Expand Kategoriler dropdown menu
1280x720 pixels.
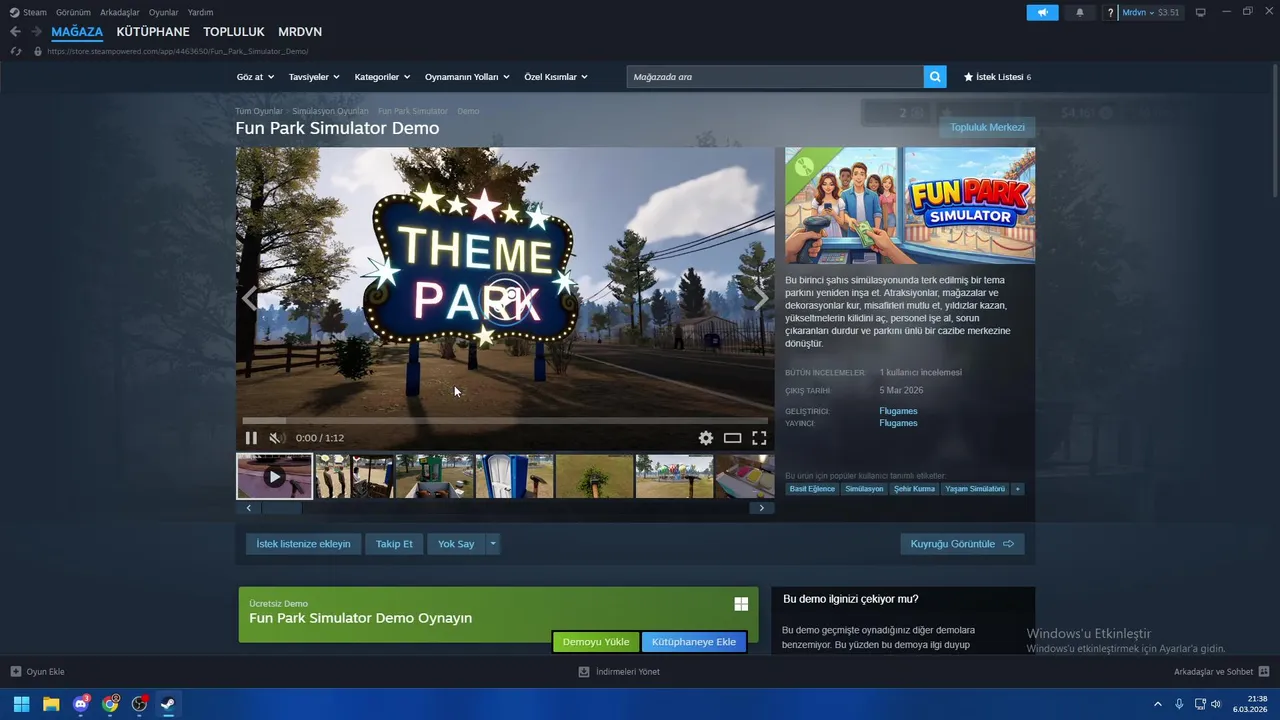[382, 77]
